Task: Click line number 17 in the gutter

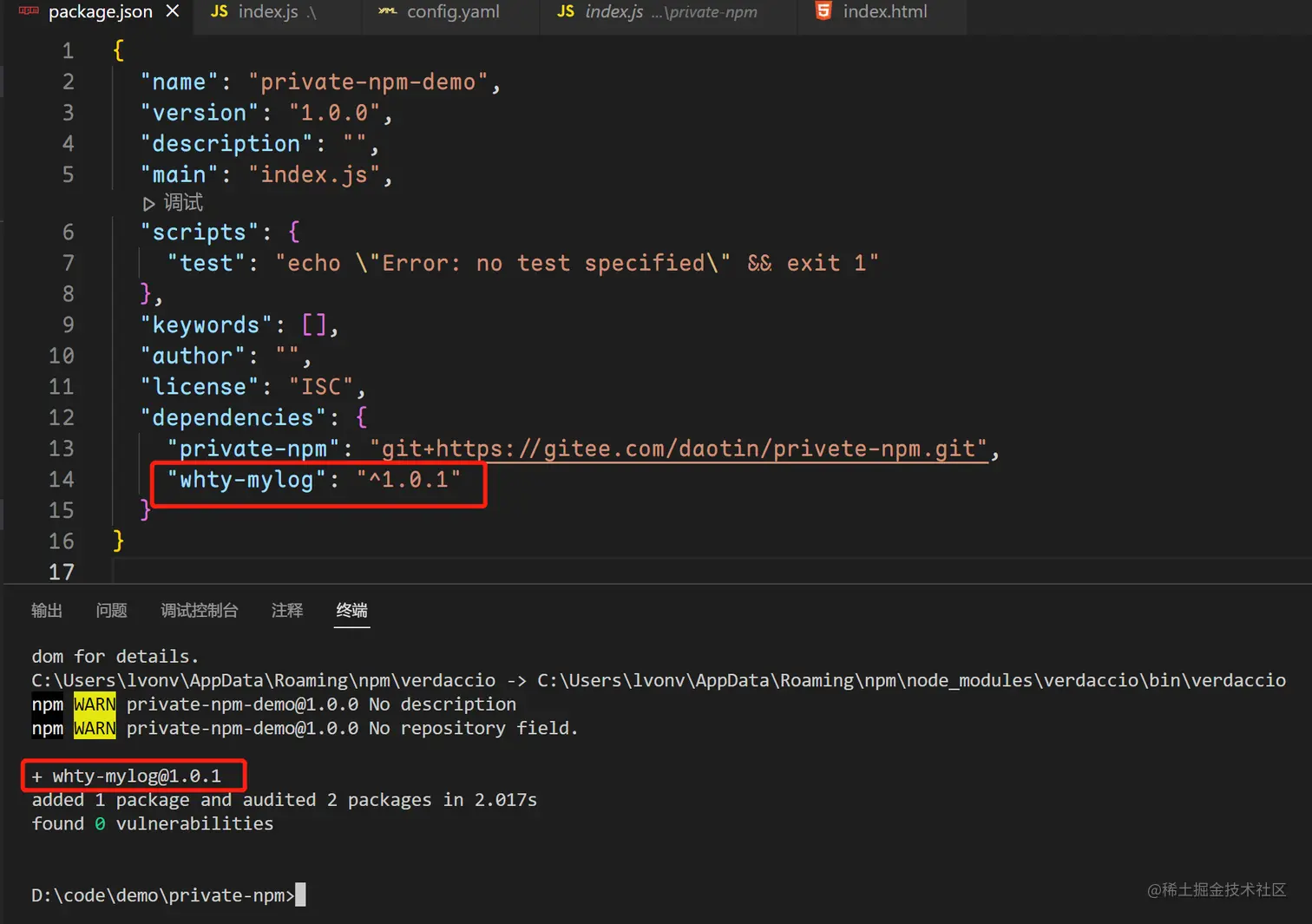Action: coord(62,573)
